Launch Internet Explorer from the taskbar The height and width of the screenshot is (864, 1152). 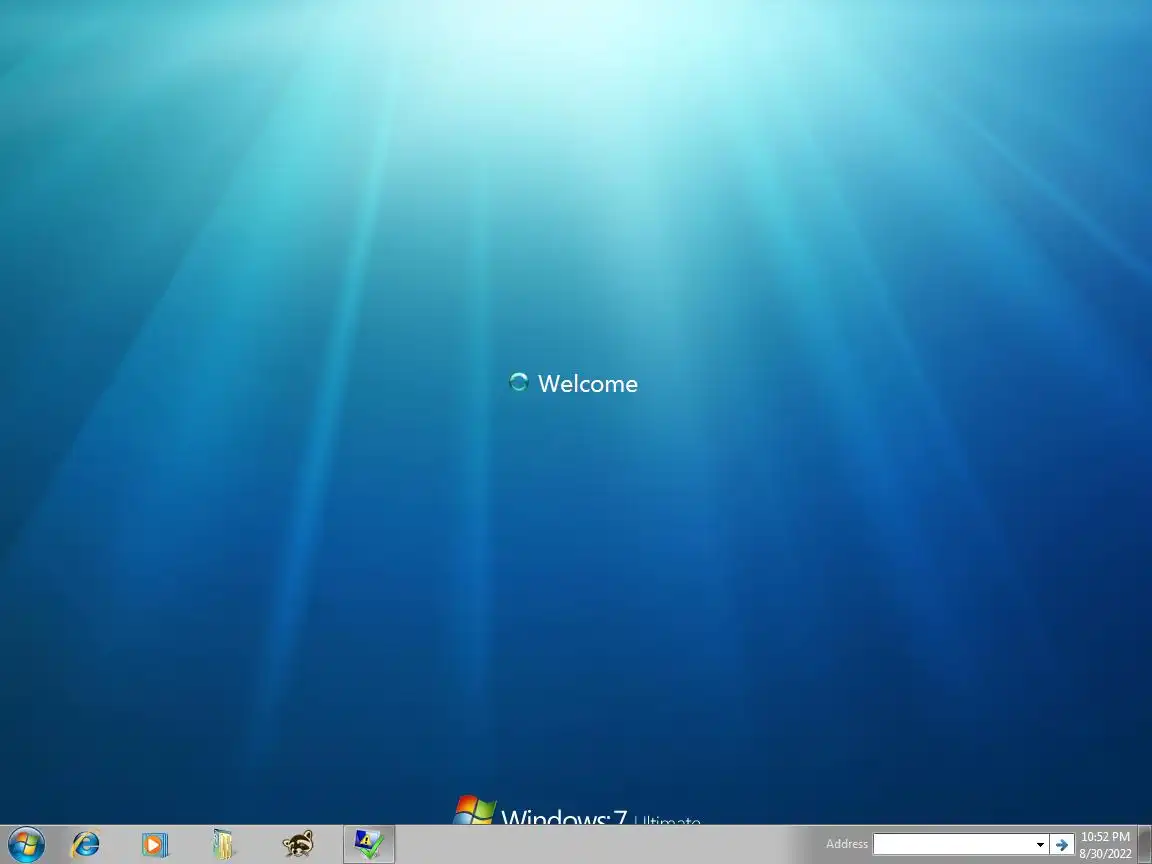[85, 844]
